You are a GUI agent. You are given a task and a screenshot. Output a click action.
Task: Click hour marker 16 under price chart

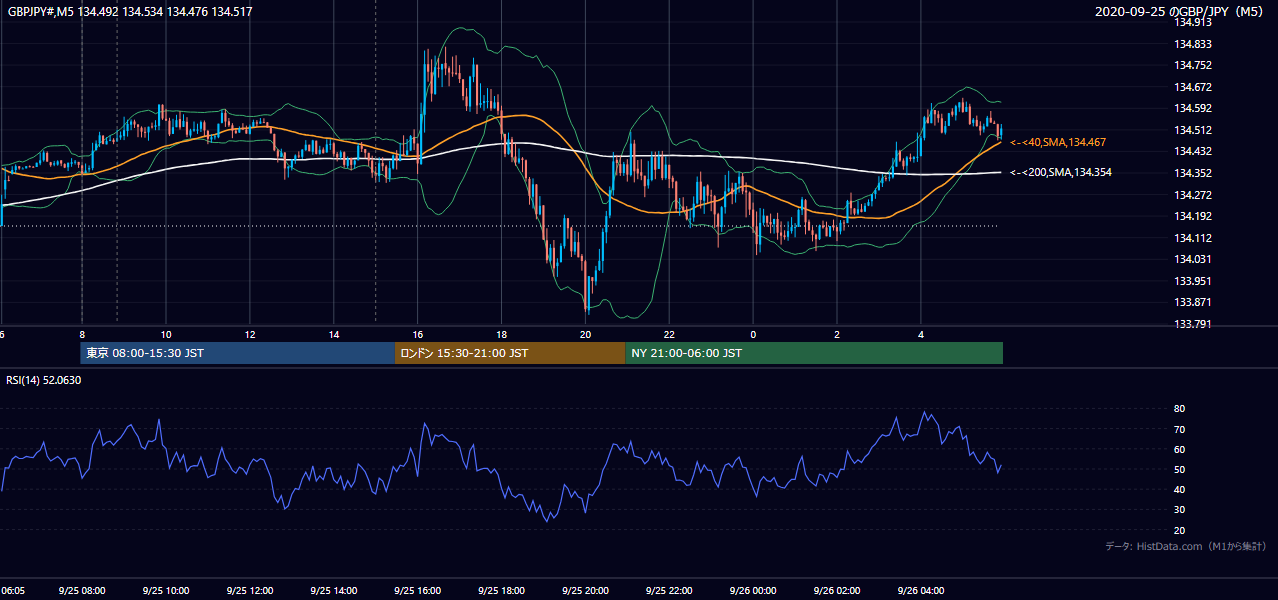coord(417,334)
